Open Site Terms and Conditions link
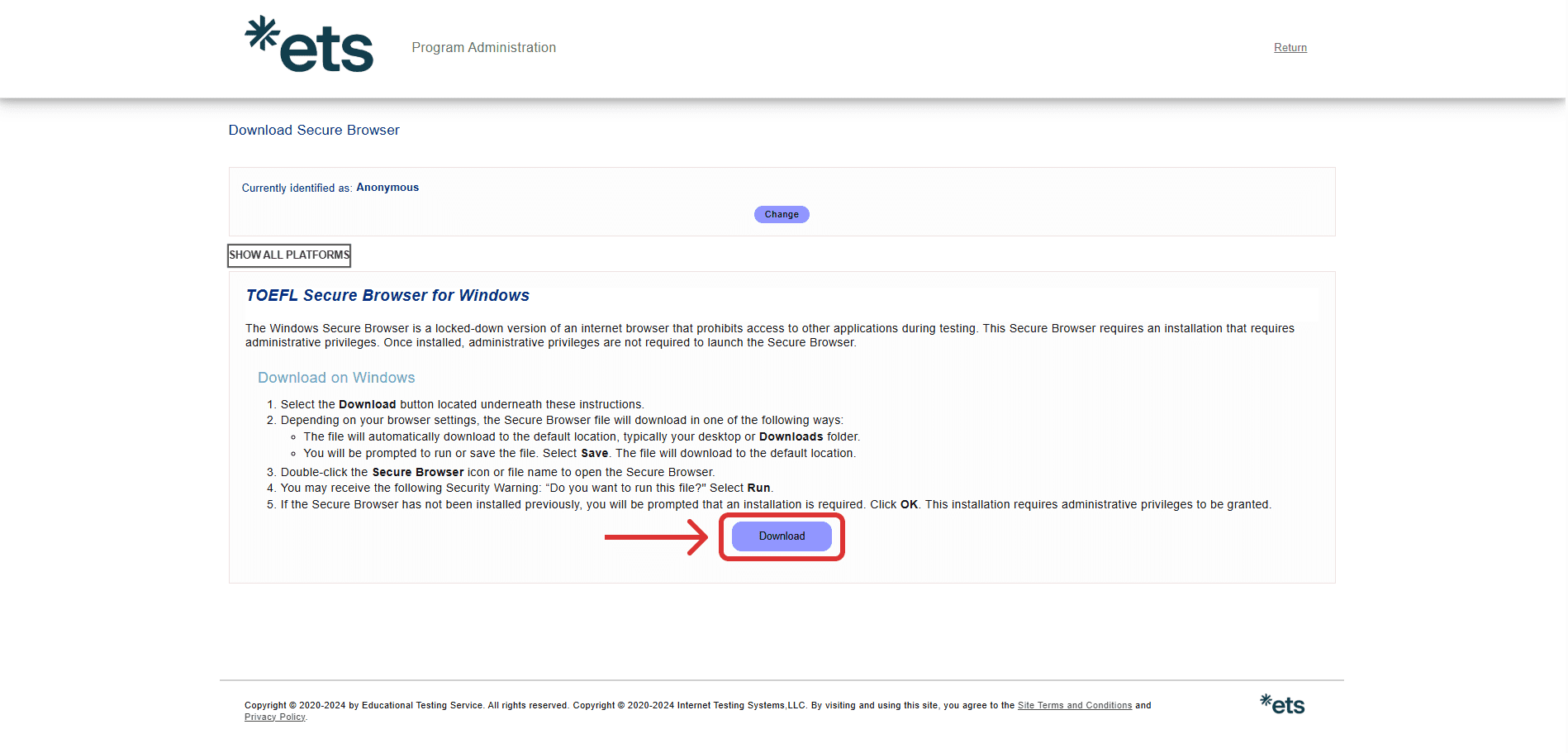Image resolution: width=1568 pixels, height=753 pixels. (1074, 706)
